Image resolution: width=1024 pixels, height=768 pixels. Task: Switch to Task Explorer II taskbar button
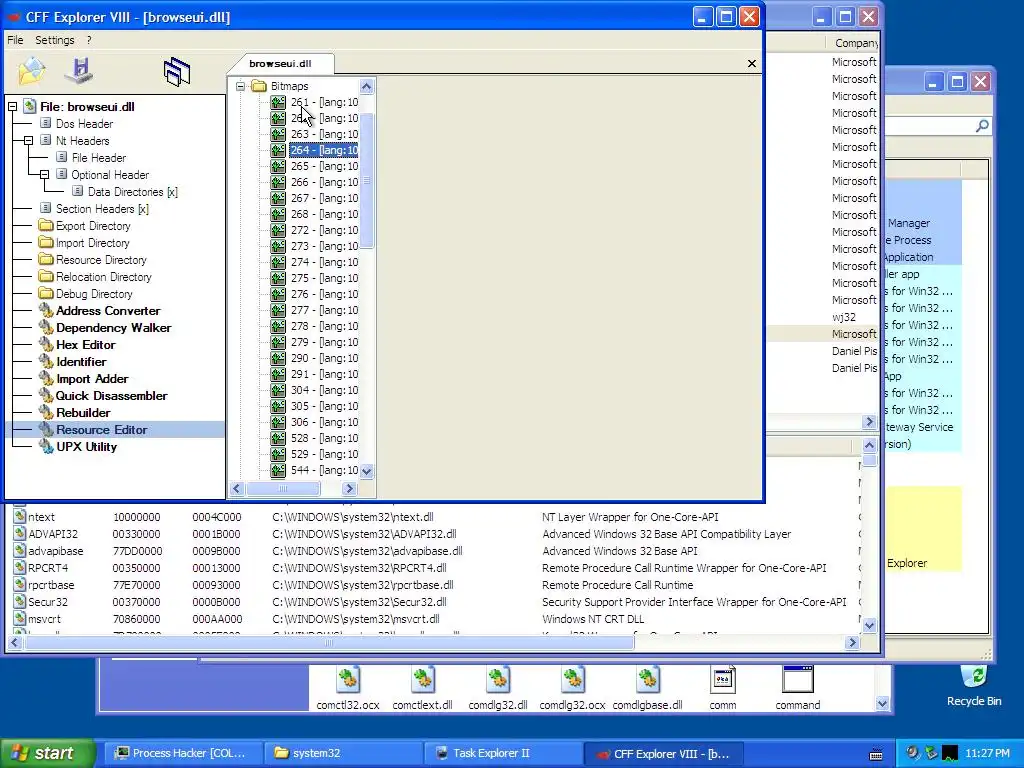pos(502,753)
